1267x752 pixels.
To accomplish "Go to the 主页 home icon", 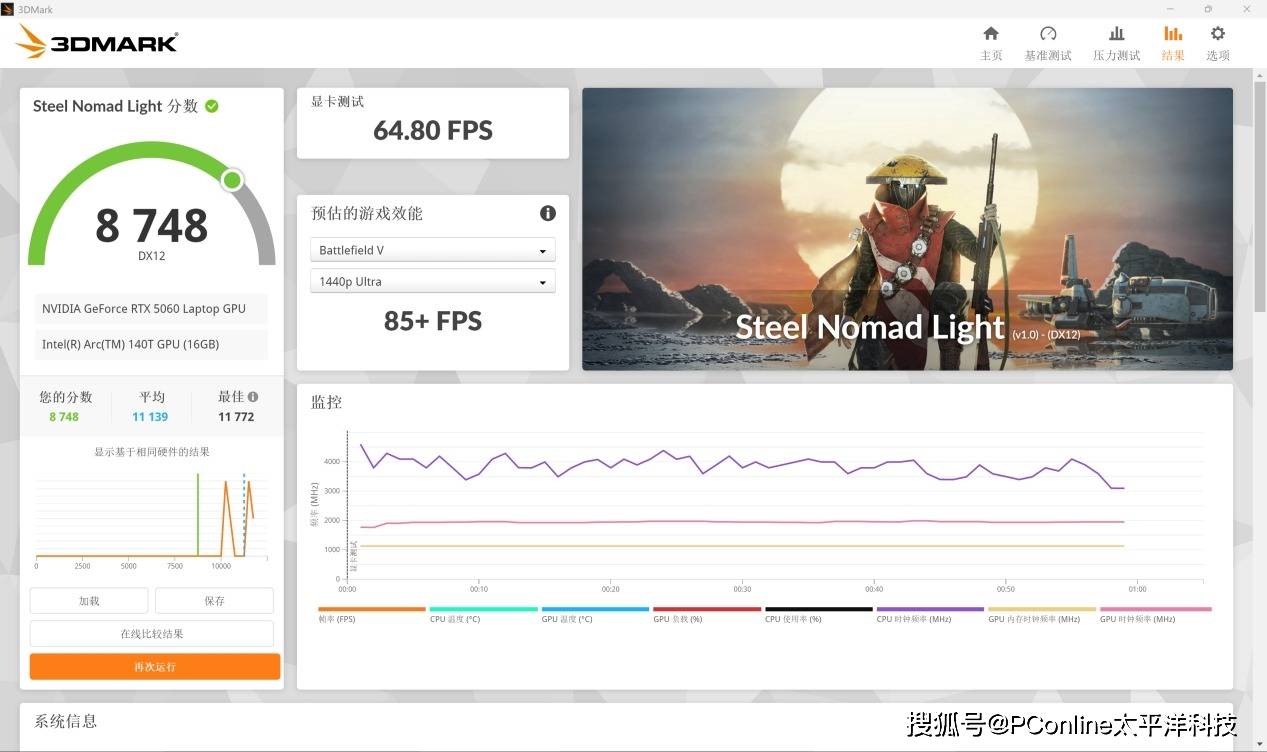I will click(991, 34).
